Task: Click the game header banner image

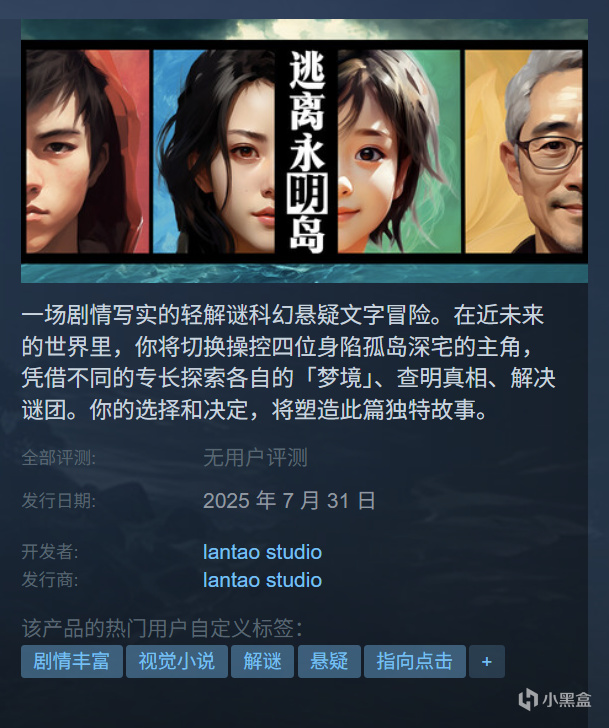Action: (304, 151)
